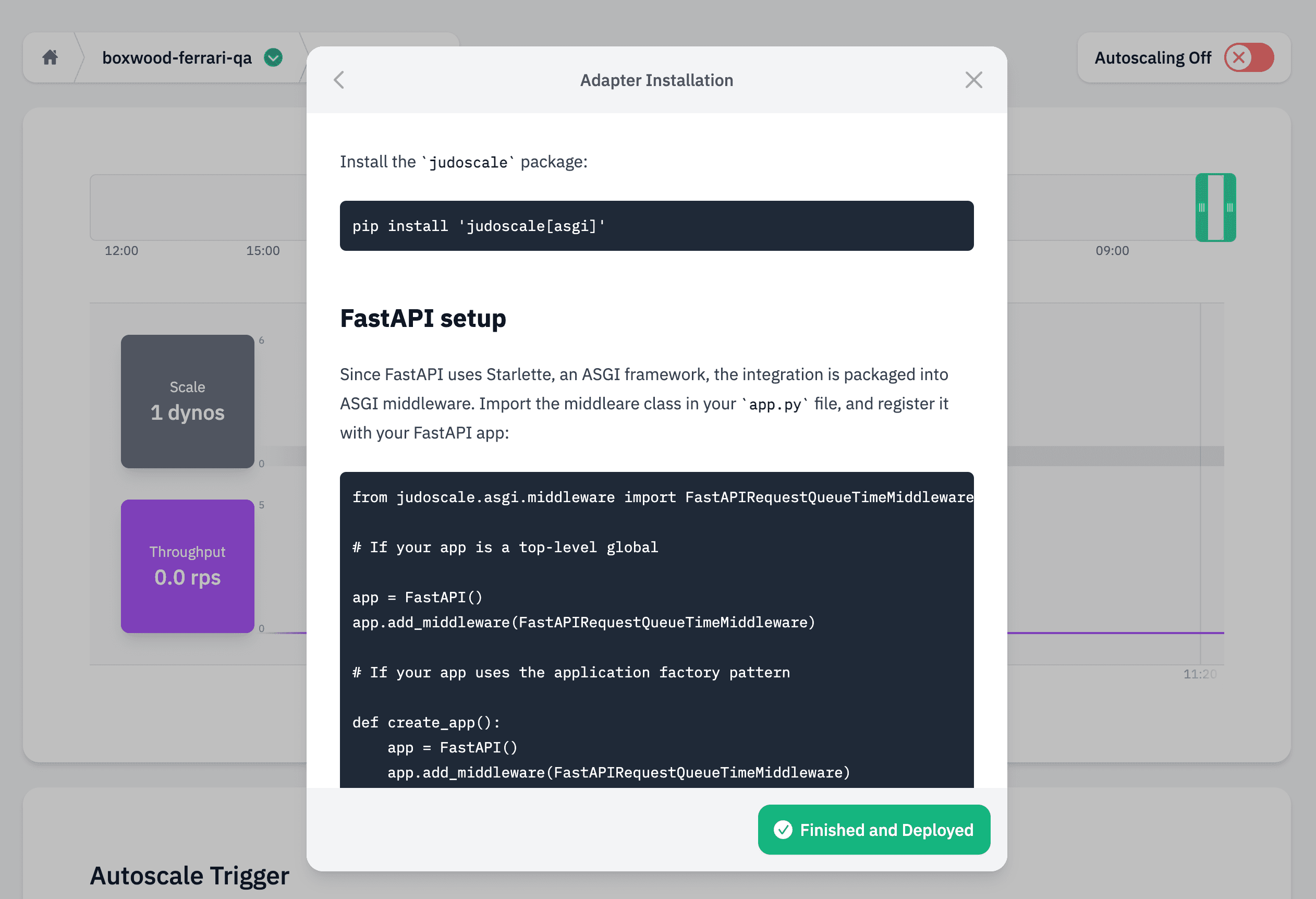Click the Adapter Installation title bar
The width and height of the screenshot is (1316, 899).
tap(656, 80)
